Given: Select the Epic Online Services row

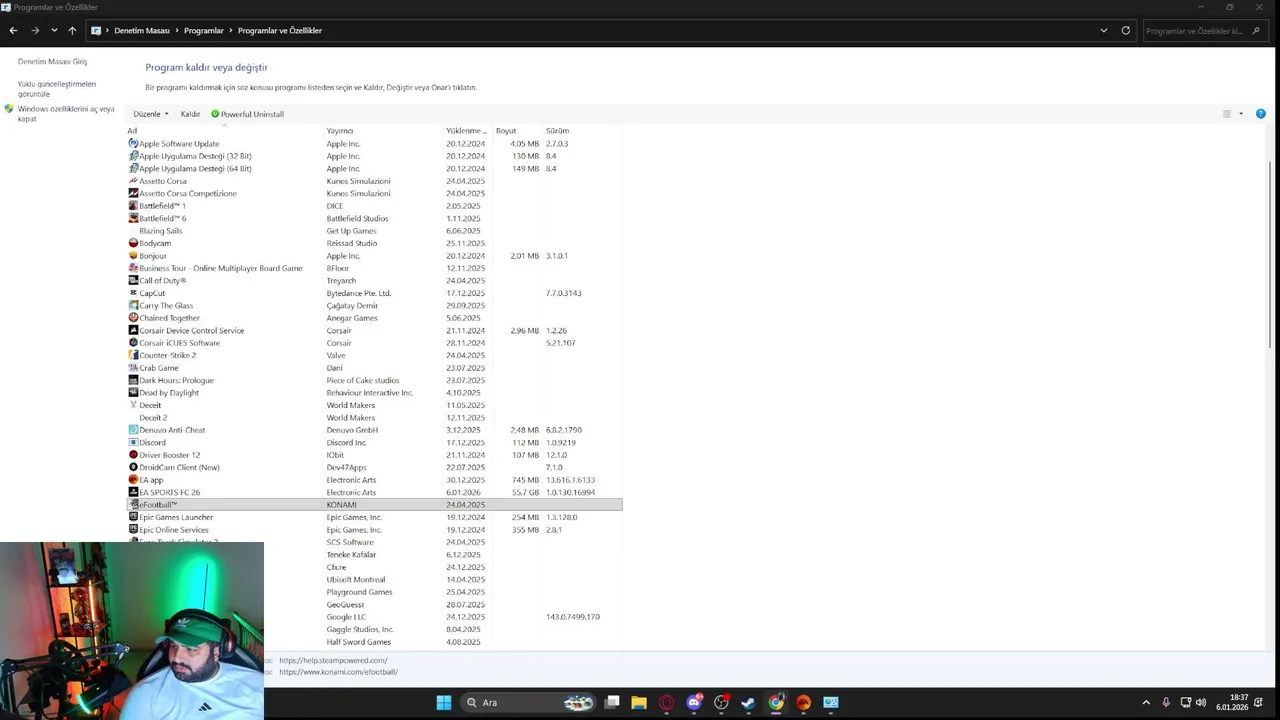Looking at the screenshot, I should [x=375, y=530].
